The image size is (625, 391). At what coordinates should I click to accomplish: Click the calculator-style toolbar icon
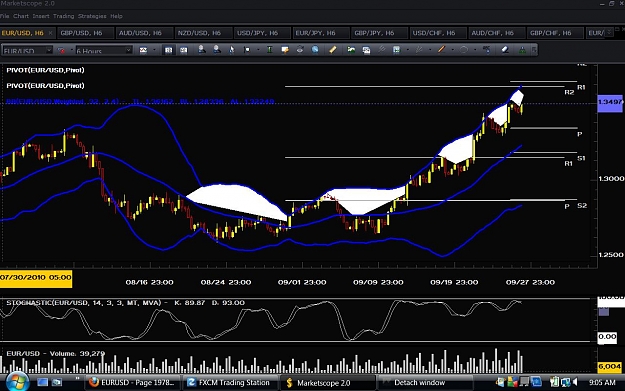pyautogui.click(x=396, y=50)
